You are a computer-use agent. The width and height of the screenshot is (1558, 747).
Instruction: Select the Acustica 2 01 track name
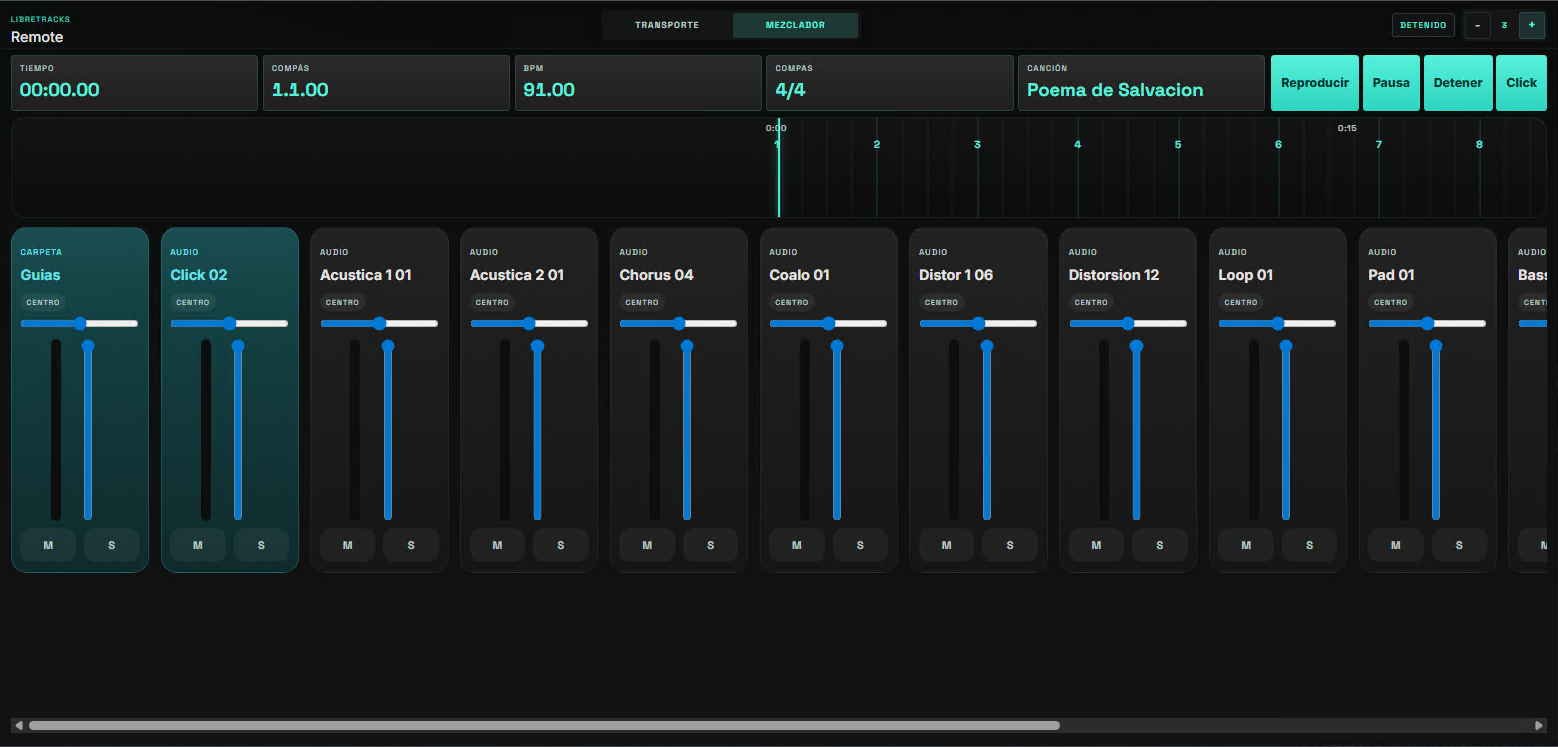point(517,275)
